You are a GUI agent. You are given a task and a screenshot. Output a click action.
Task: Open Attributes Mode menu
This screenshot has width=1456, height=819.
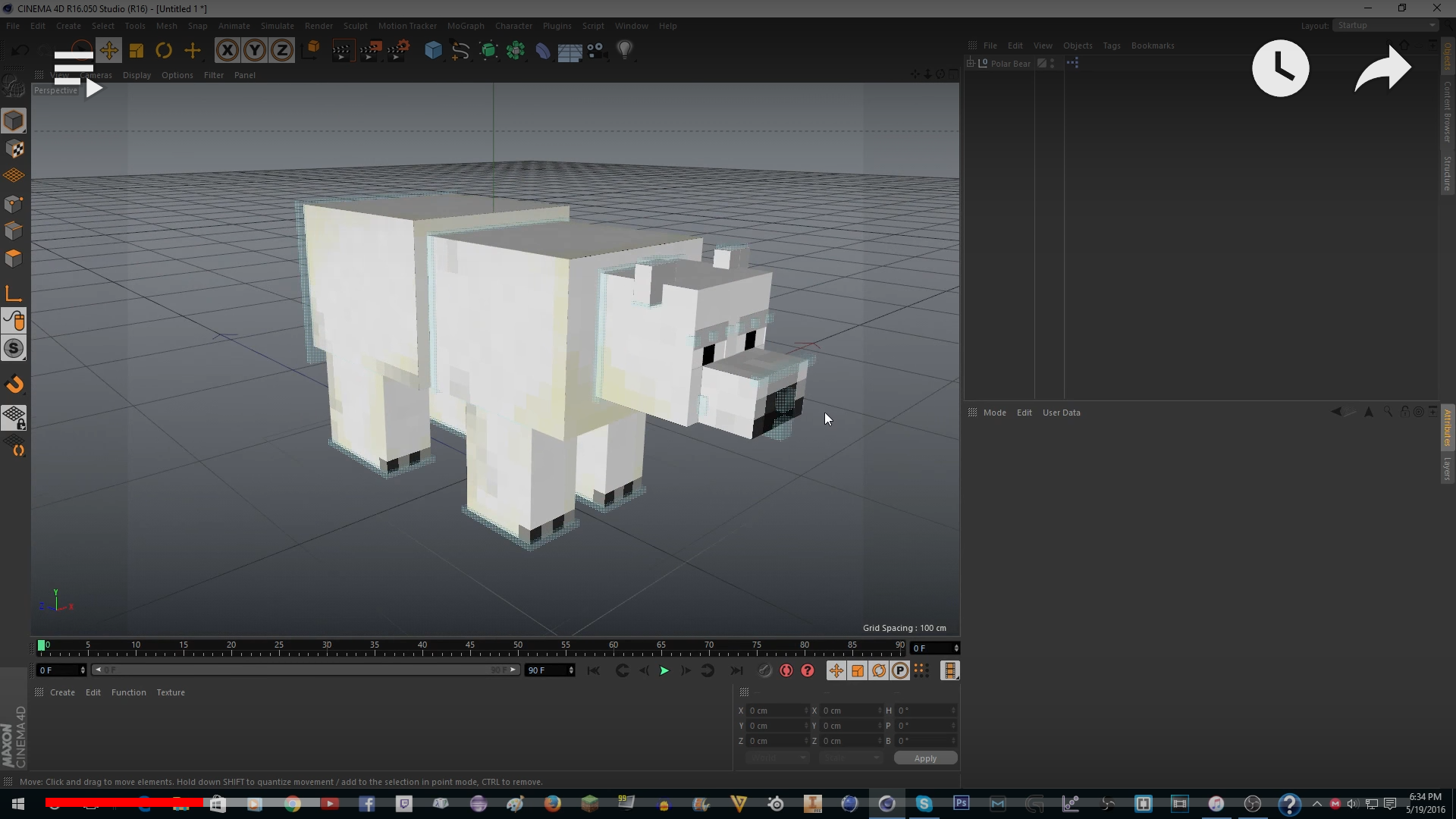[x=994, y=413]
